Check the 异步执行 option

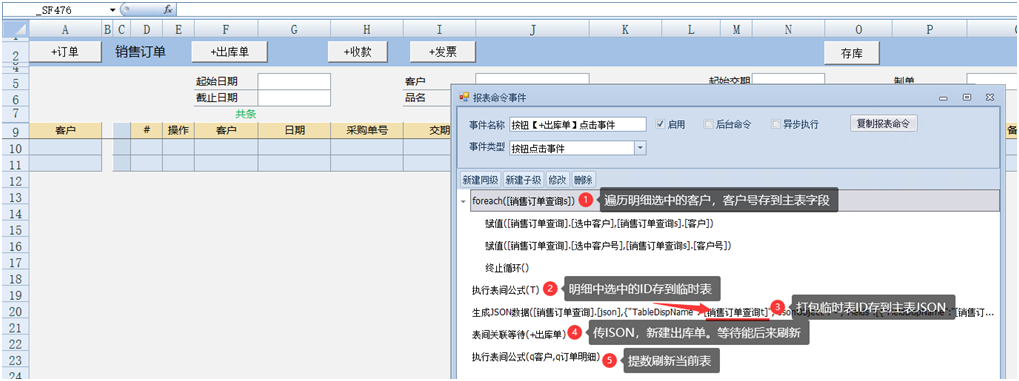[776, 124]
